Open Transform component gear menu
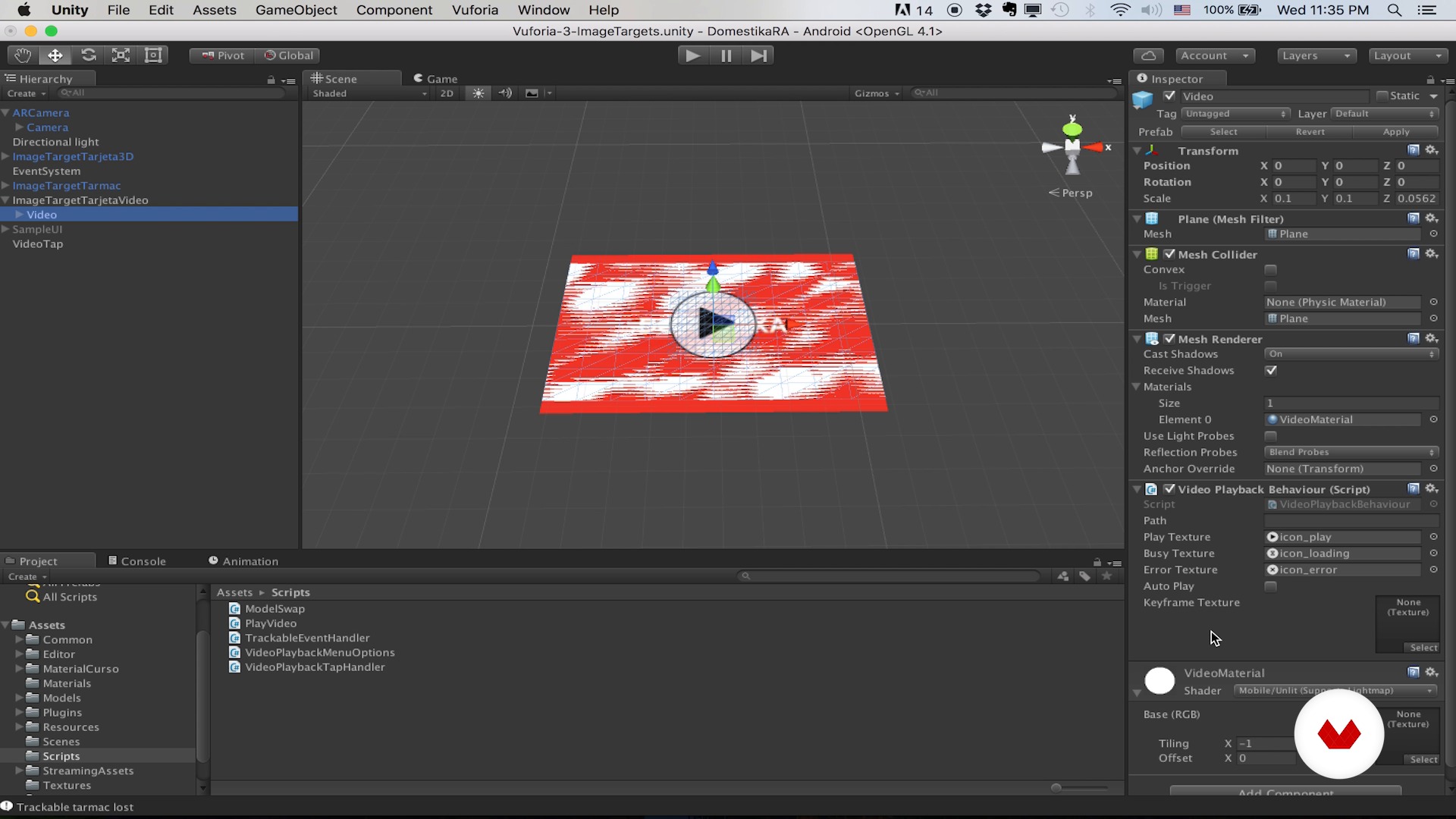The height and width of the screenshot is (819, 1456). pos(1432,150)
